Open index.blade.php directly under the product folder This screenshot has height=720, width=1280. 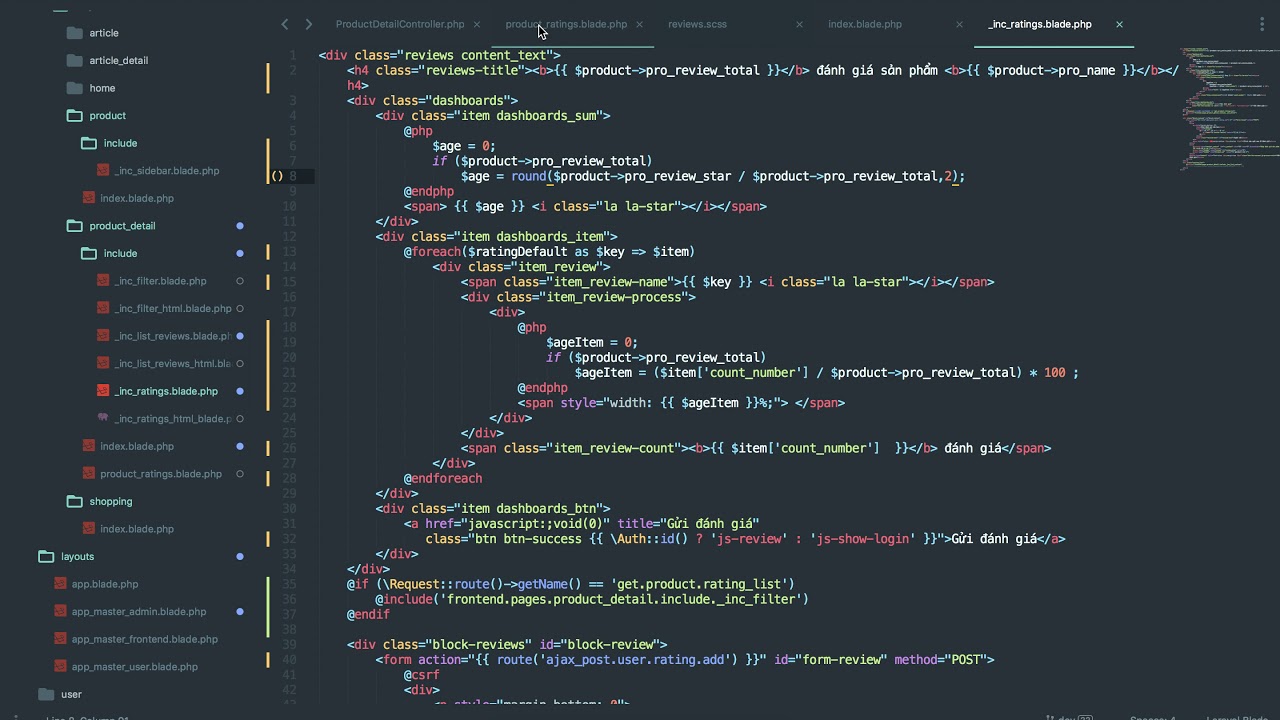pos(137,198)
